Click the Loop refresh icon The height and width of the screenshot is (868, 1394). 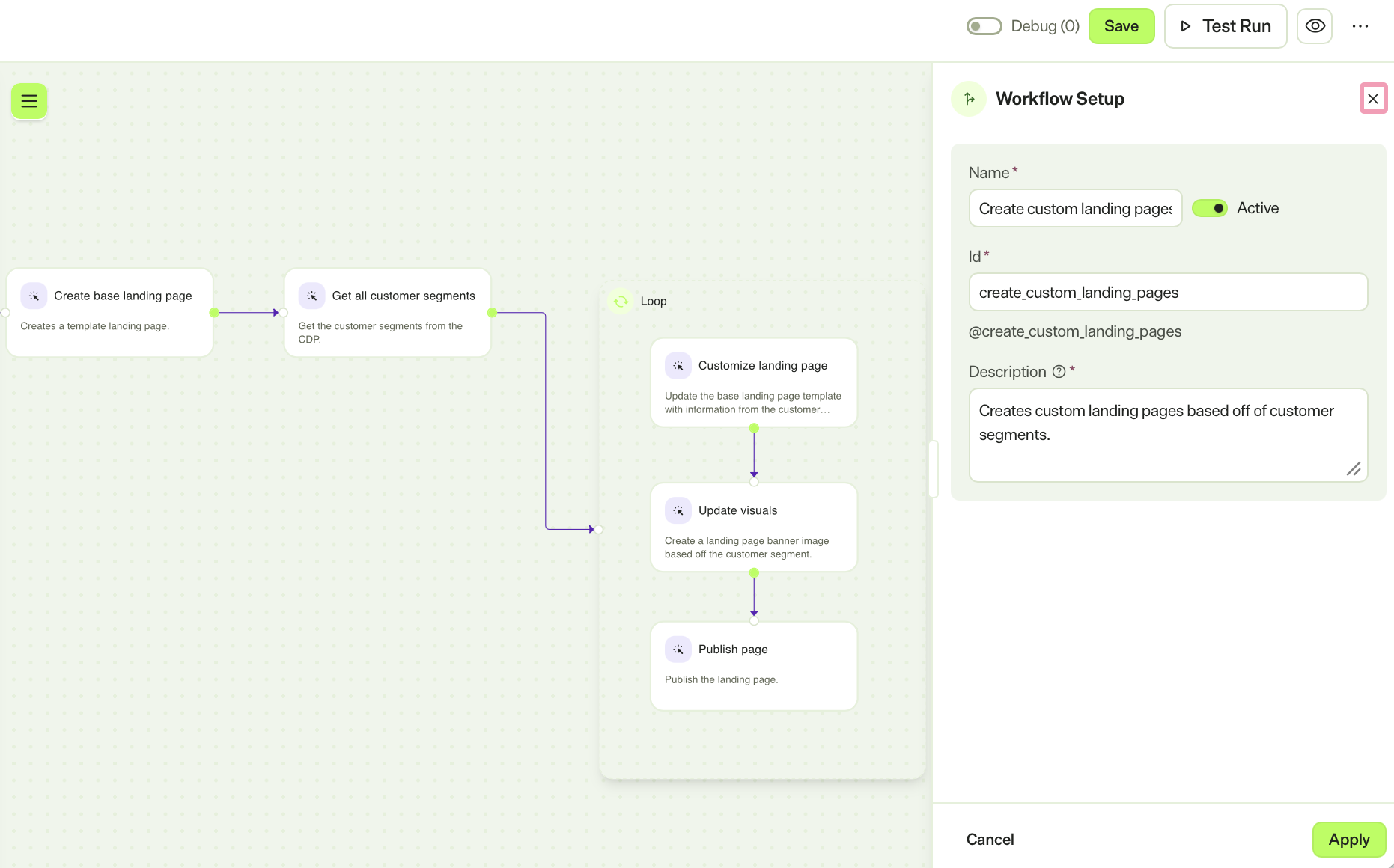pos(621,302)
